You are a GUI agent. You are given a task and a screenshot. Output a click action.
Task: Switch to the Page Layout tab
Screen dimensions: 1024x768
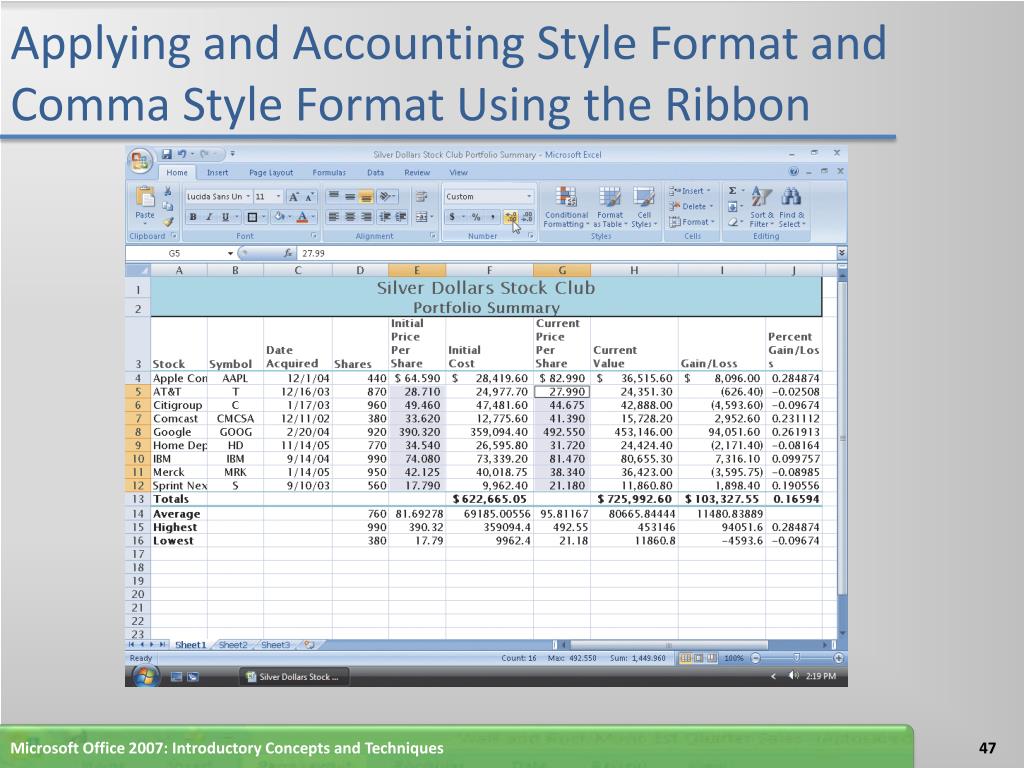[x=271, y=172]
